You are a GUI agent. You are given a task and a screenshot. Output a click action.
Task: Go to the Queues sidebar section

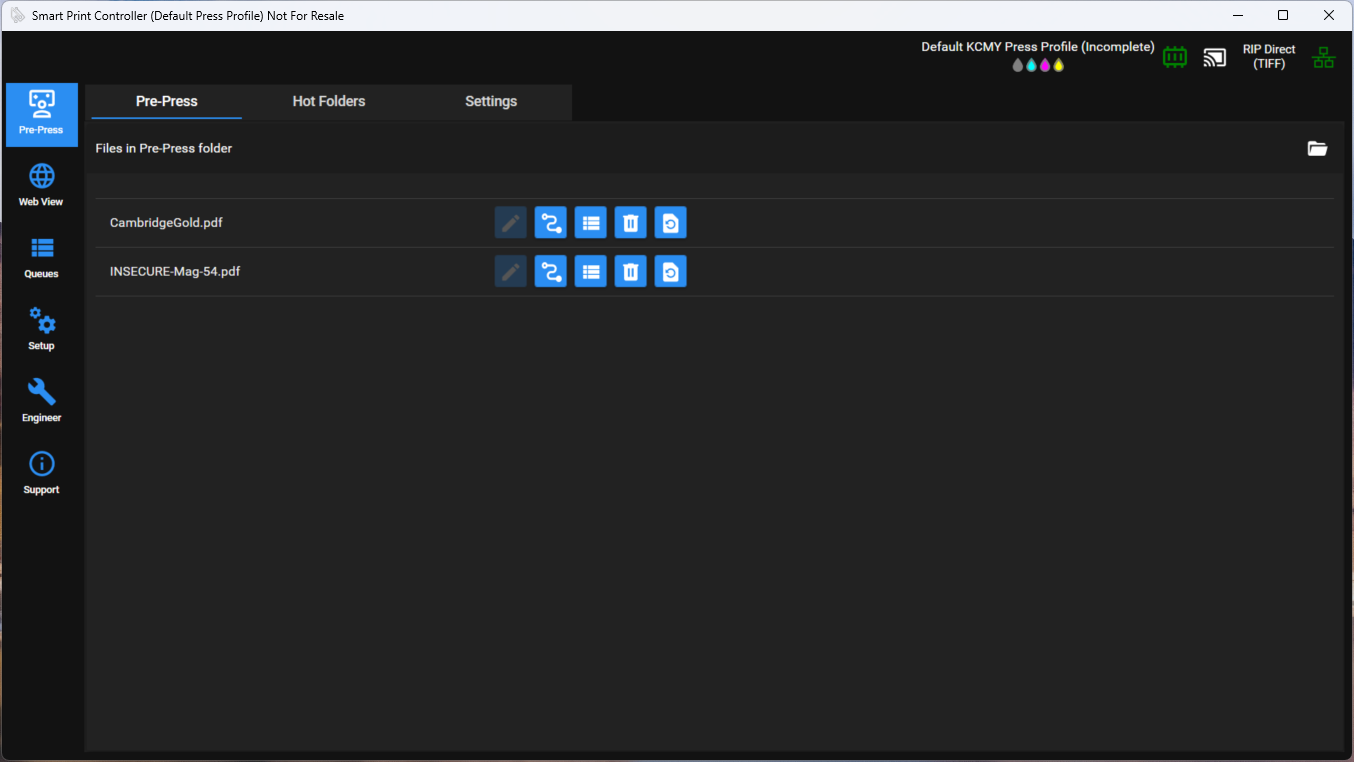click(x=41, y=258)
